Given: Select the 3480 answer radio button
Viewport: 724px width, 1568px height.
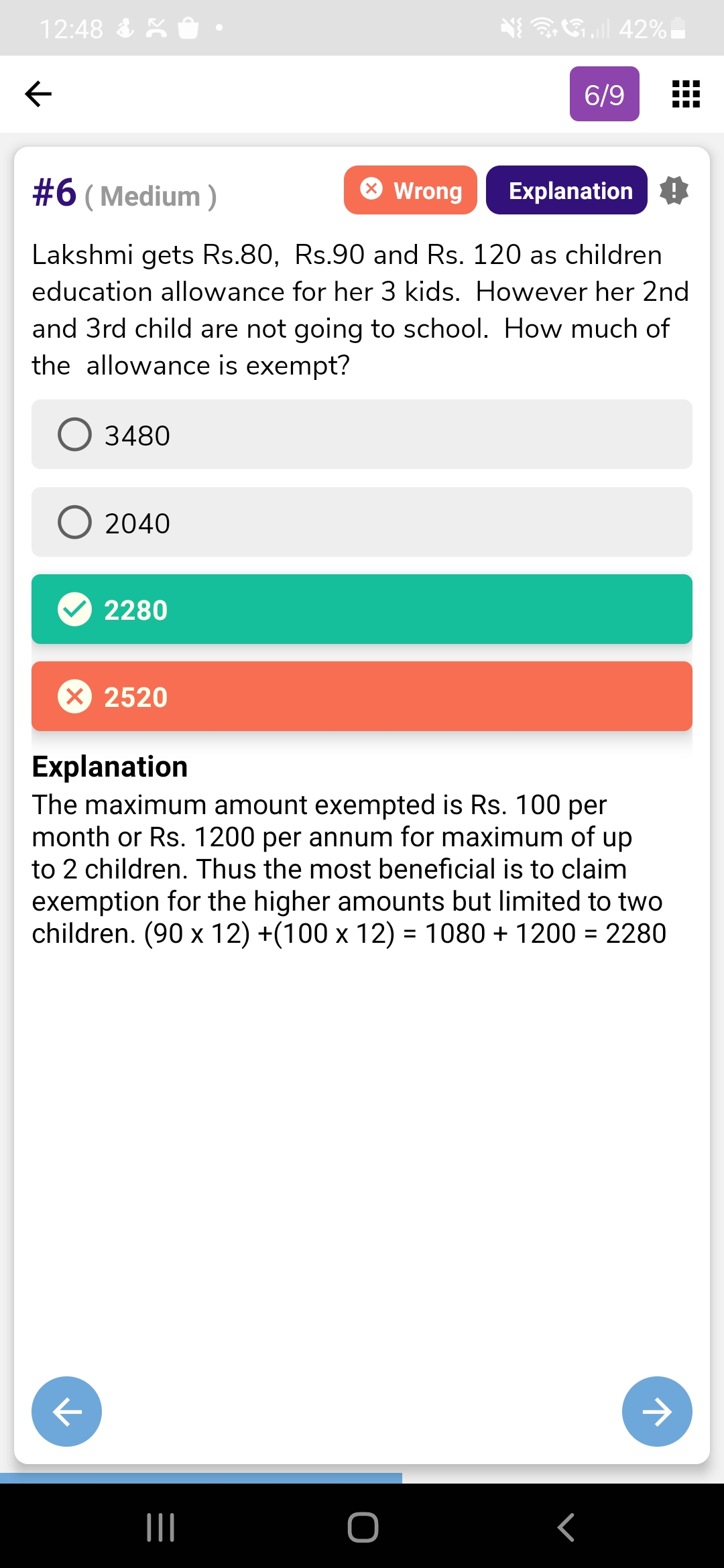Looking at the screenshot, I should pyautogui.click(x=75, y=435).
